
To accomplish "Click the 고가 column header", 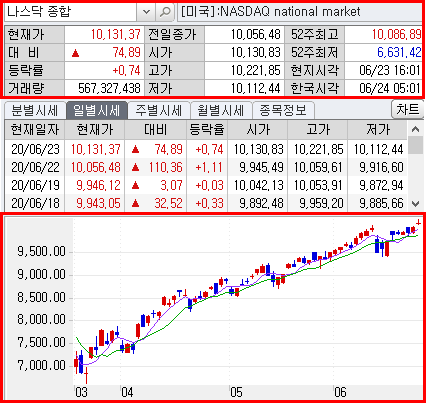I will click(318, 130).
